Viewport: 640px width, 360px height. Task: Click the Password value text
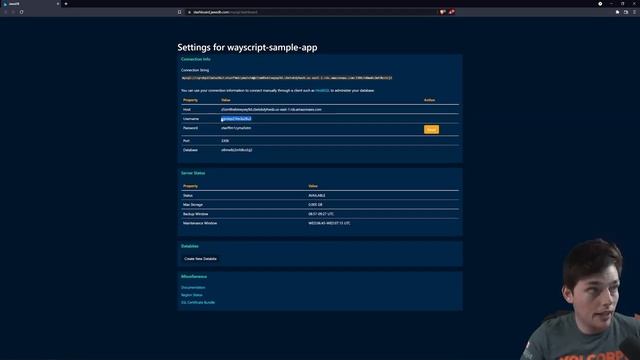click(x=236, y=128)
